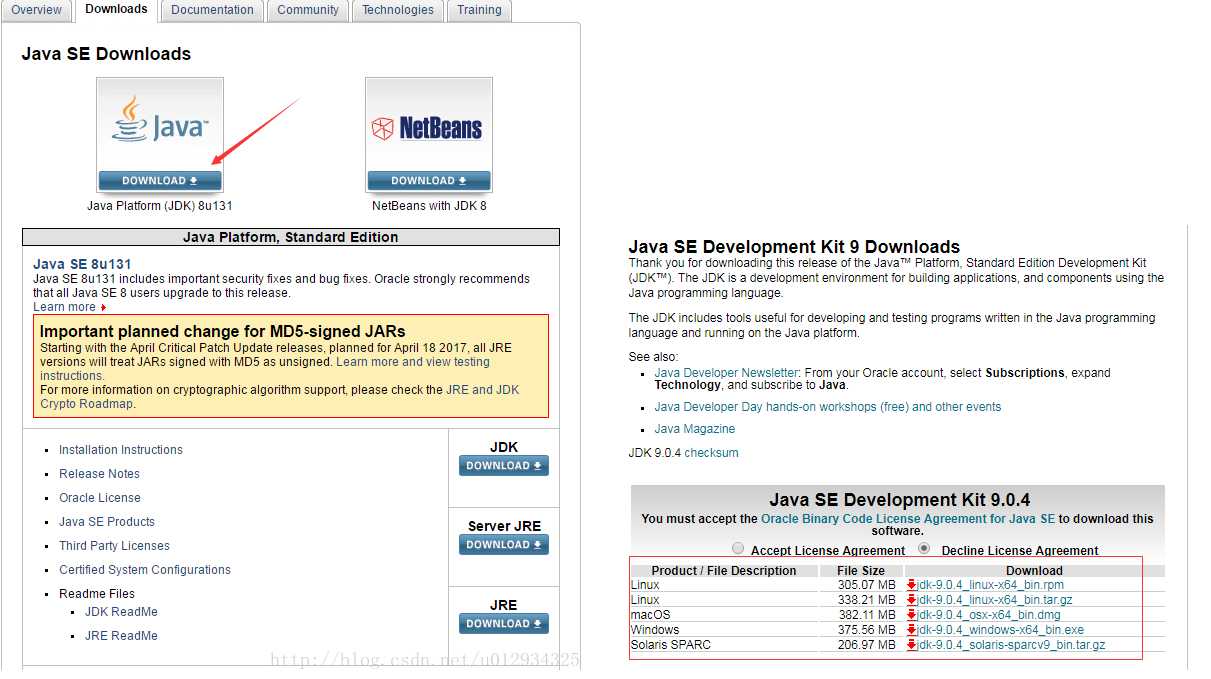Screen dimensions: 1211x679
Task: Open the Java Magazine link
Action: tap(694, 429)
